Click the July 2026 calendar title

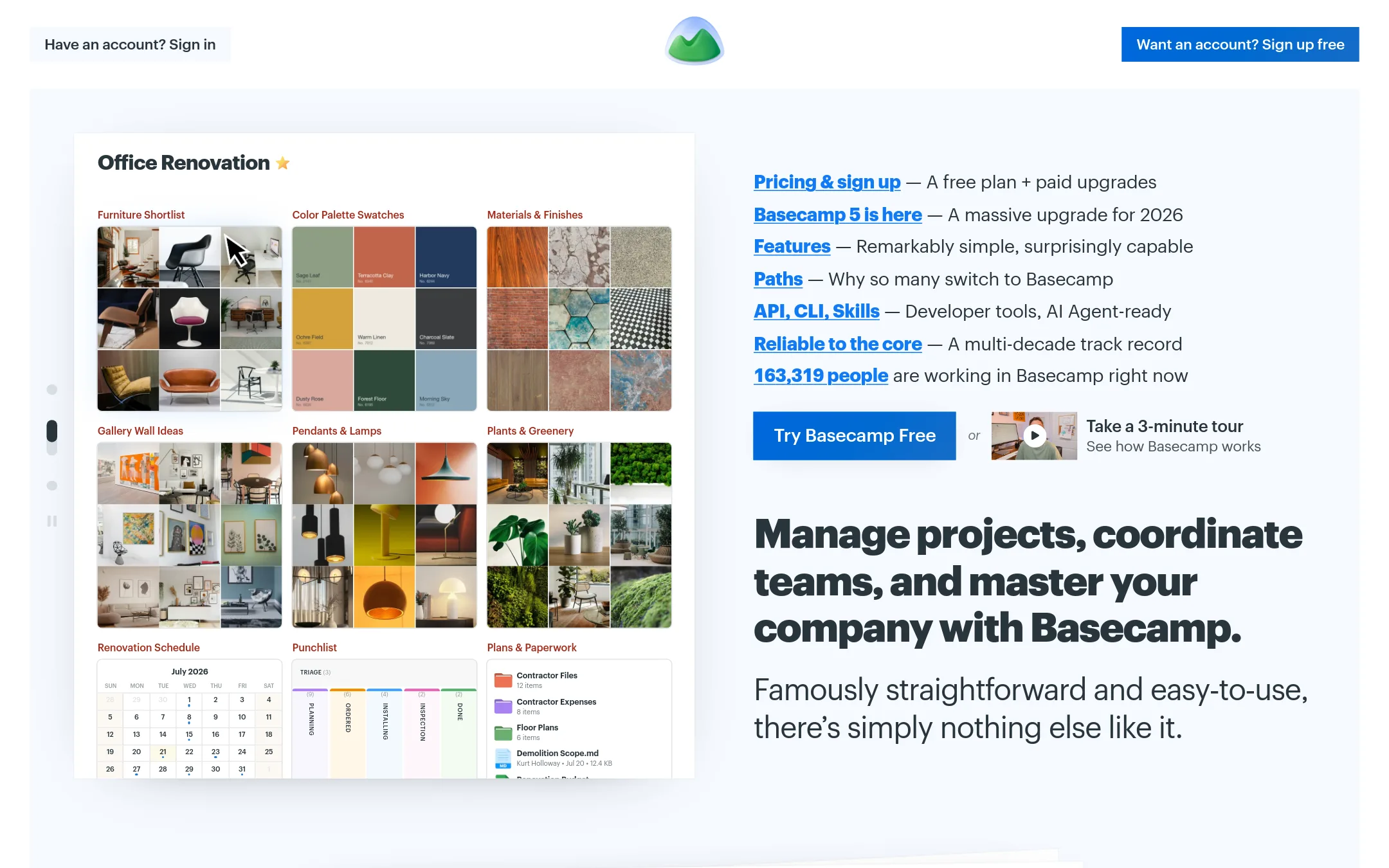pyautogui.click(x=189, y=671)
